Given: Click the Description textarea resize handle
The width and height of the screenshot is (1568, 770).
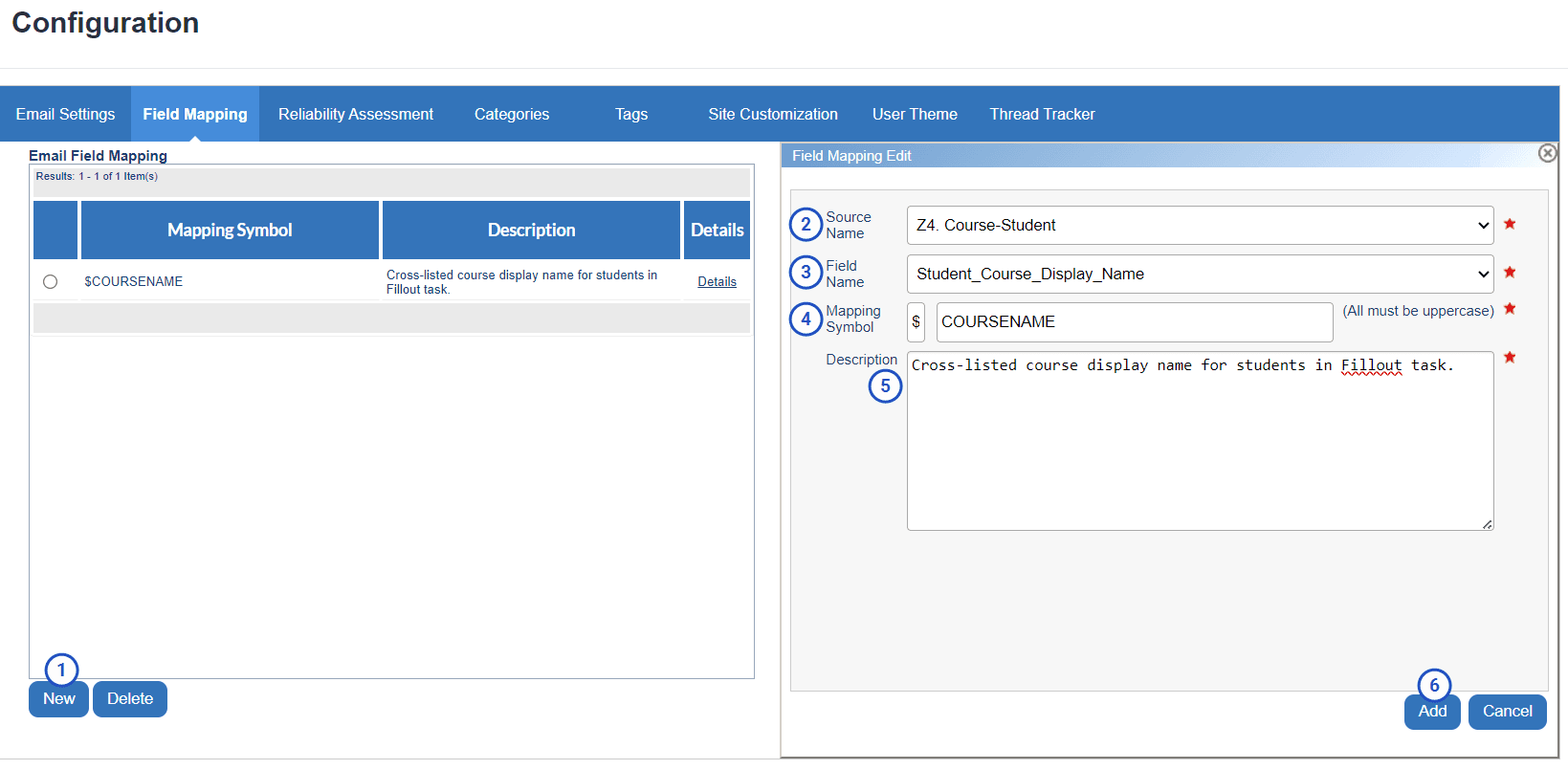Looking at the screenshot, I should click(1488, 524).
